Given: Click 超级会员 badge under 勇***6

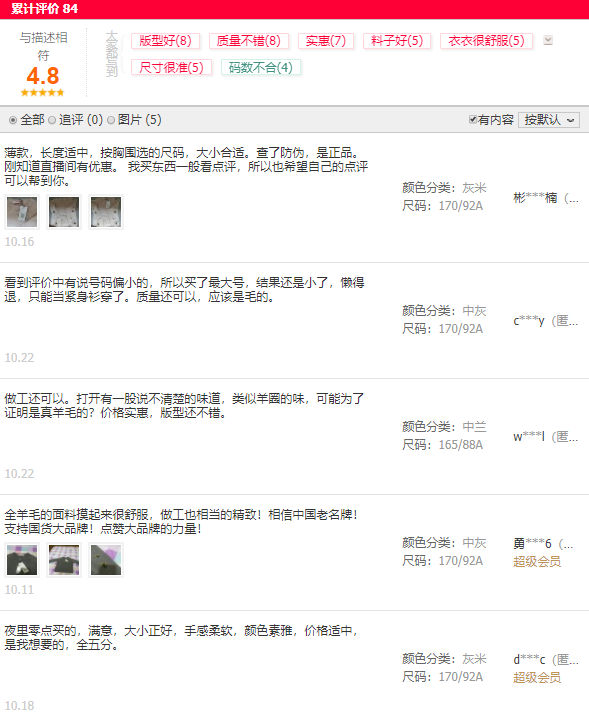Looking at the screenshot, I should pos(537,562).
